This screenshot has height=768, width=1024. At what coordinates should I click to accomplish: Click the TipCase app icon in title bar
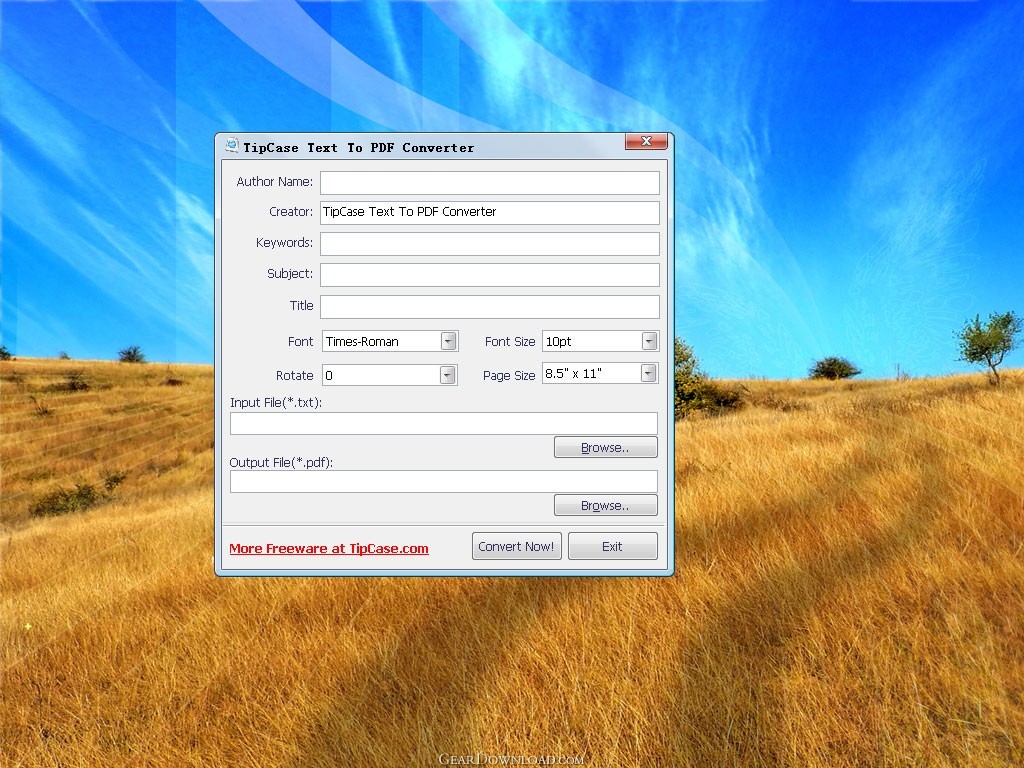pos(231,147)
